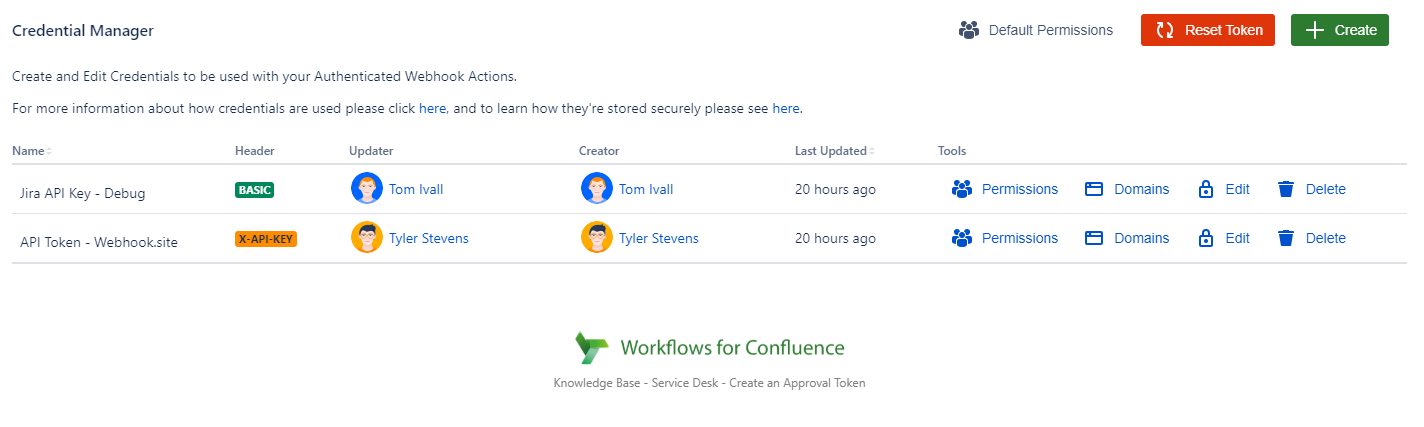The width and height of the screenshot is (1424, 427).
Task: Click Domains icon for Jira API Key row
Action: click(1094, 189)
